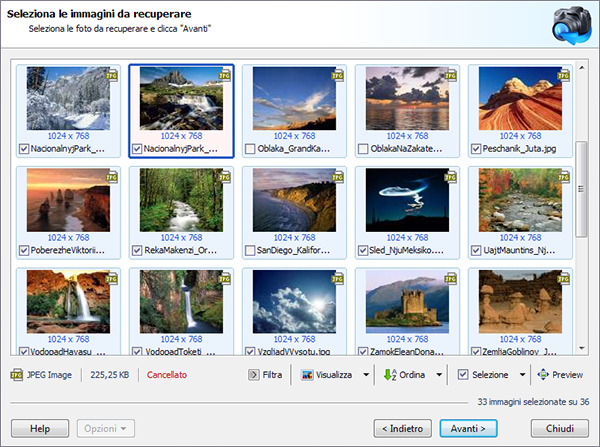Toggle the Selezione checkbox button

point(463,375)
